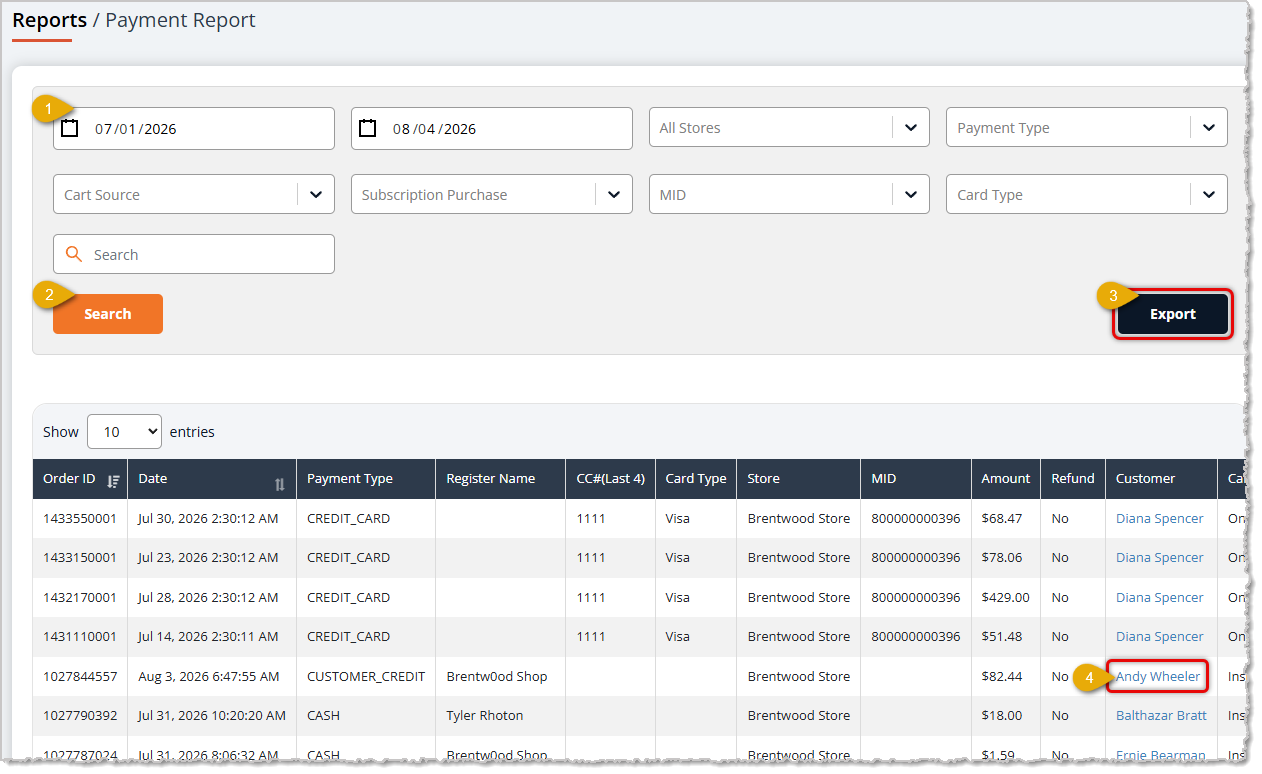Sort by Order ID column icon
The image size is (1262, 774).
point(113,481)
